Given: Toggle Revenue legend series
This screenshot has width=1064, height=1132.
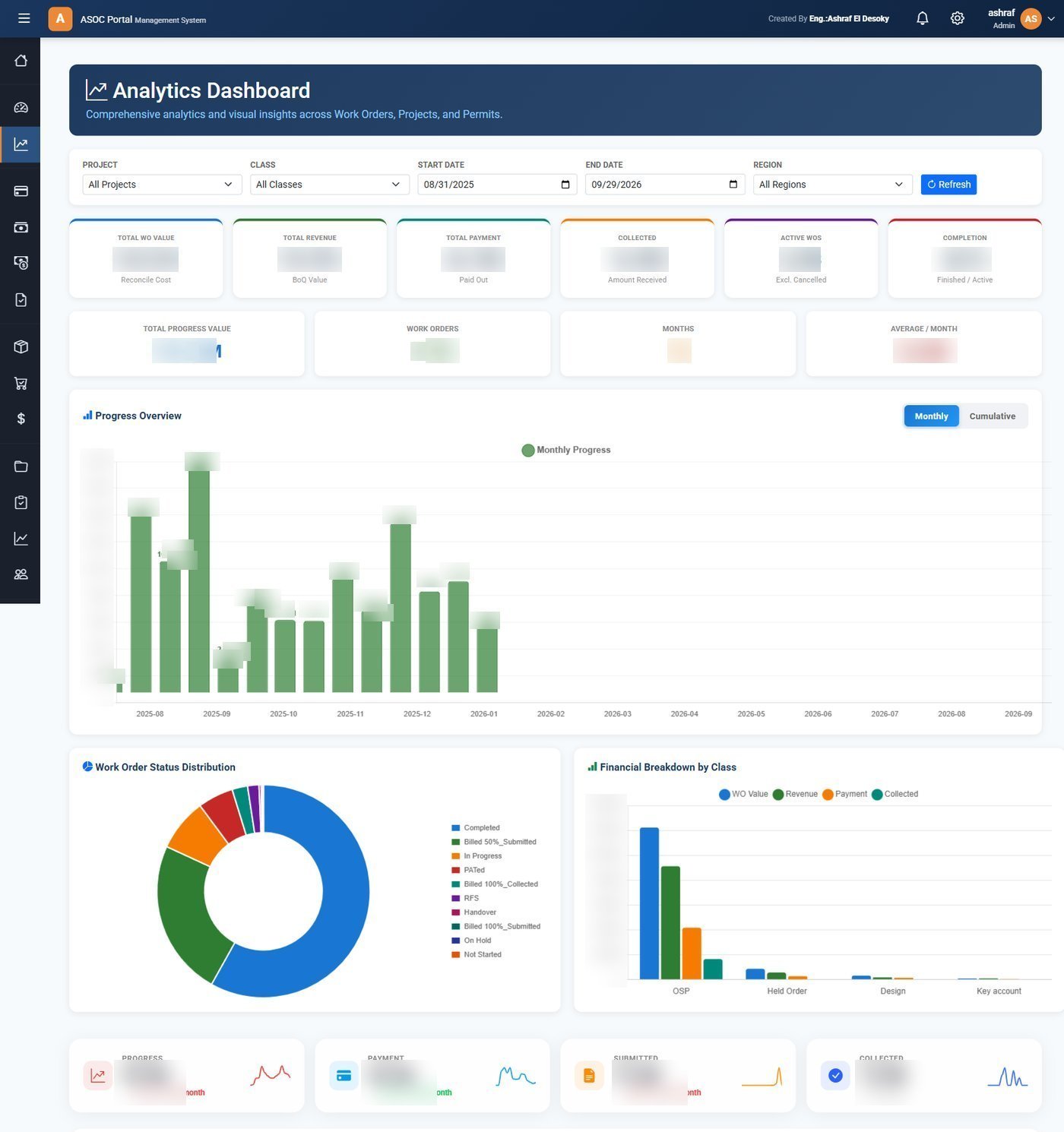Looking at the screenshot, I should click(x=795, y=794).
